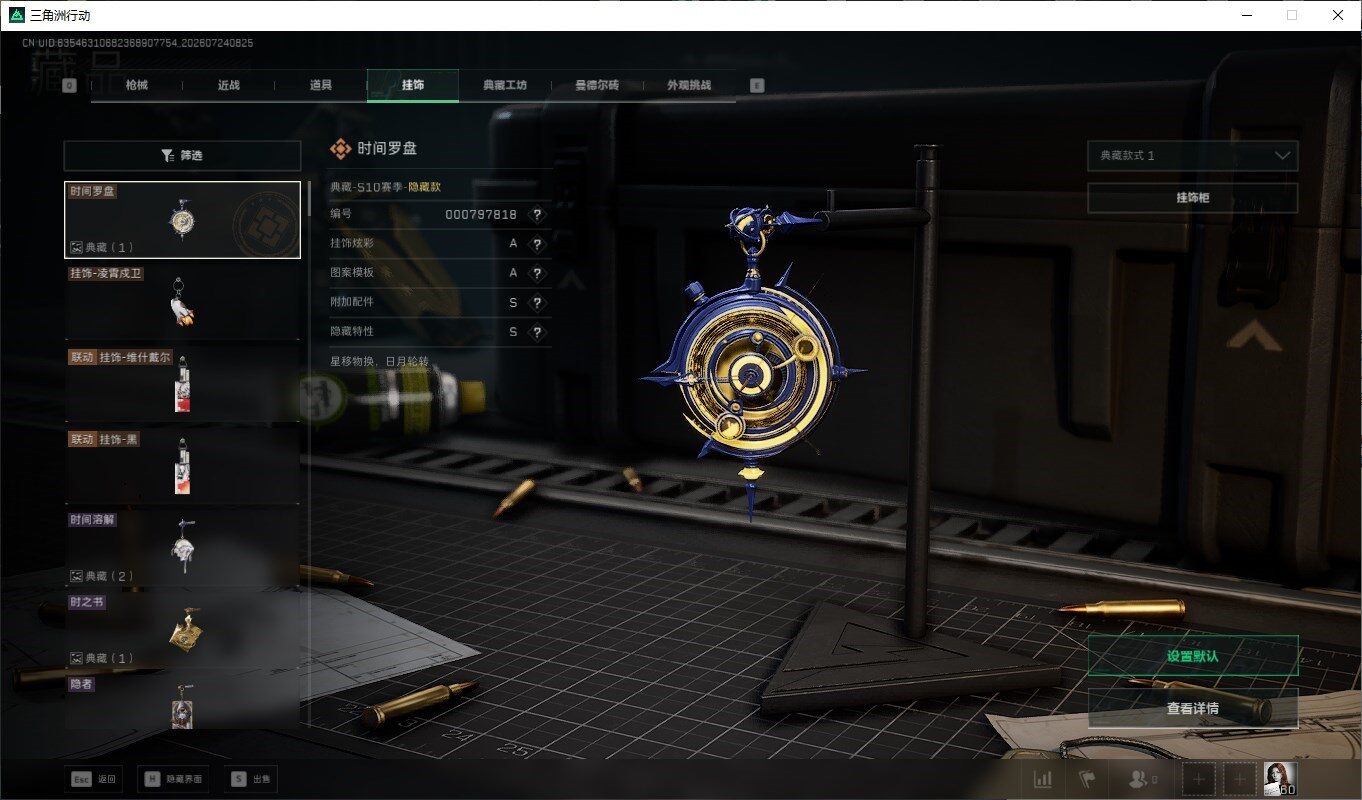Open the 筛选 filter button
The width and height of the screenshot is (1362, 800).
[x=182, y=156]
